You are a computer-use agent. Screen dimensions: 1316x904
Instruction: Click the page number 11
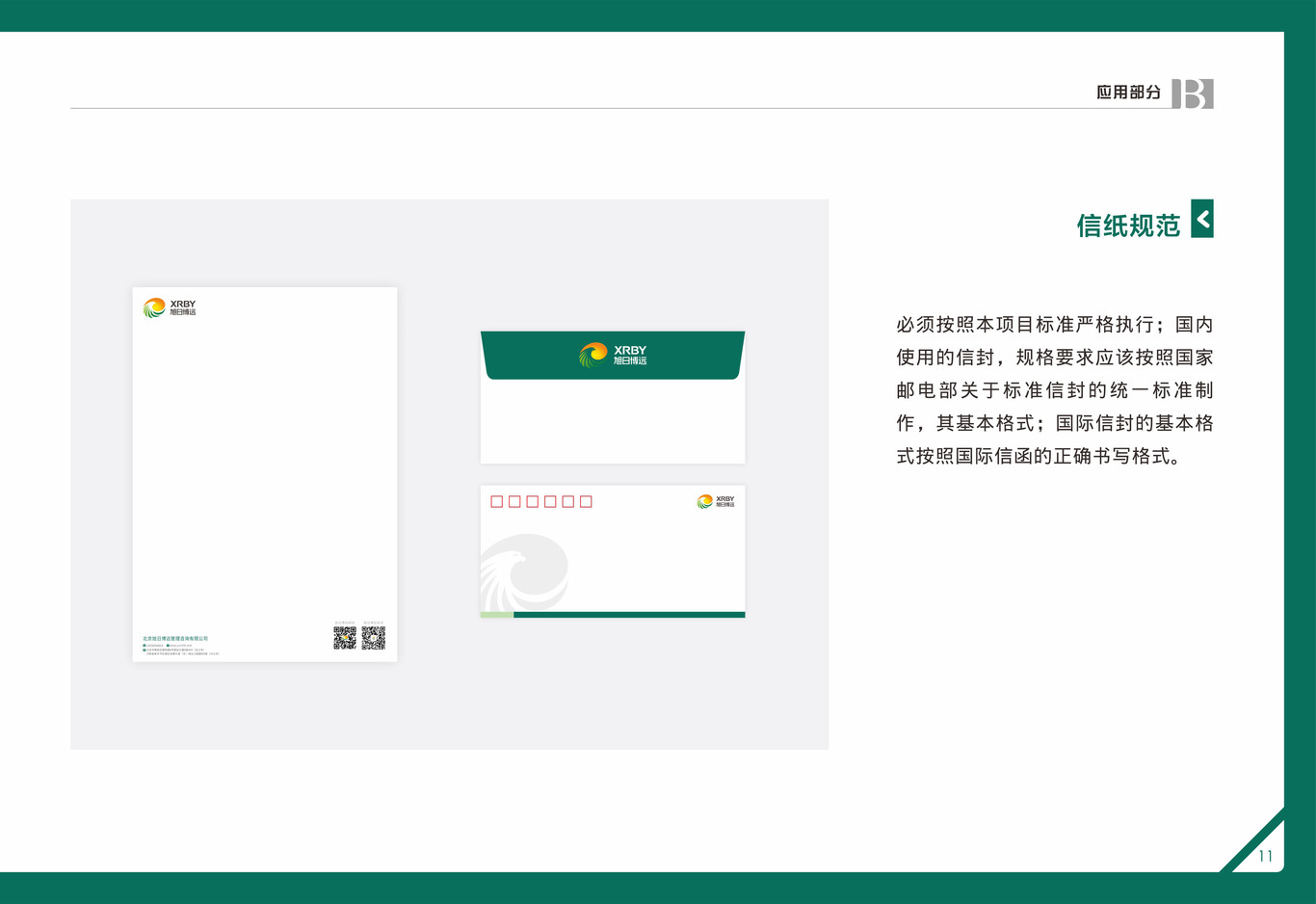click(x=1266, y=856)
